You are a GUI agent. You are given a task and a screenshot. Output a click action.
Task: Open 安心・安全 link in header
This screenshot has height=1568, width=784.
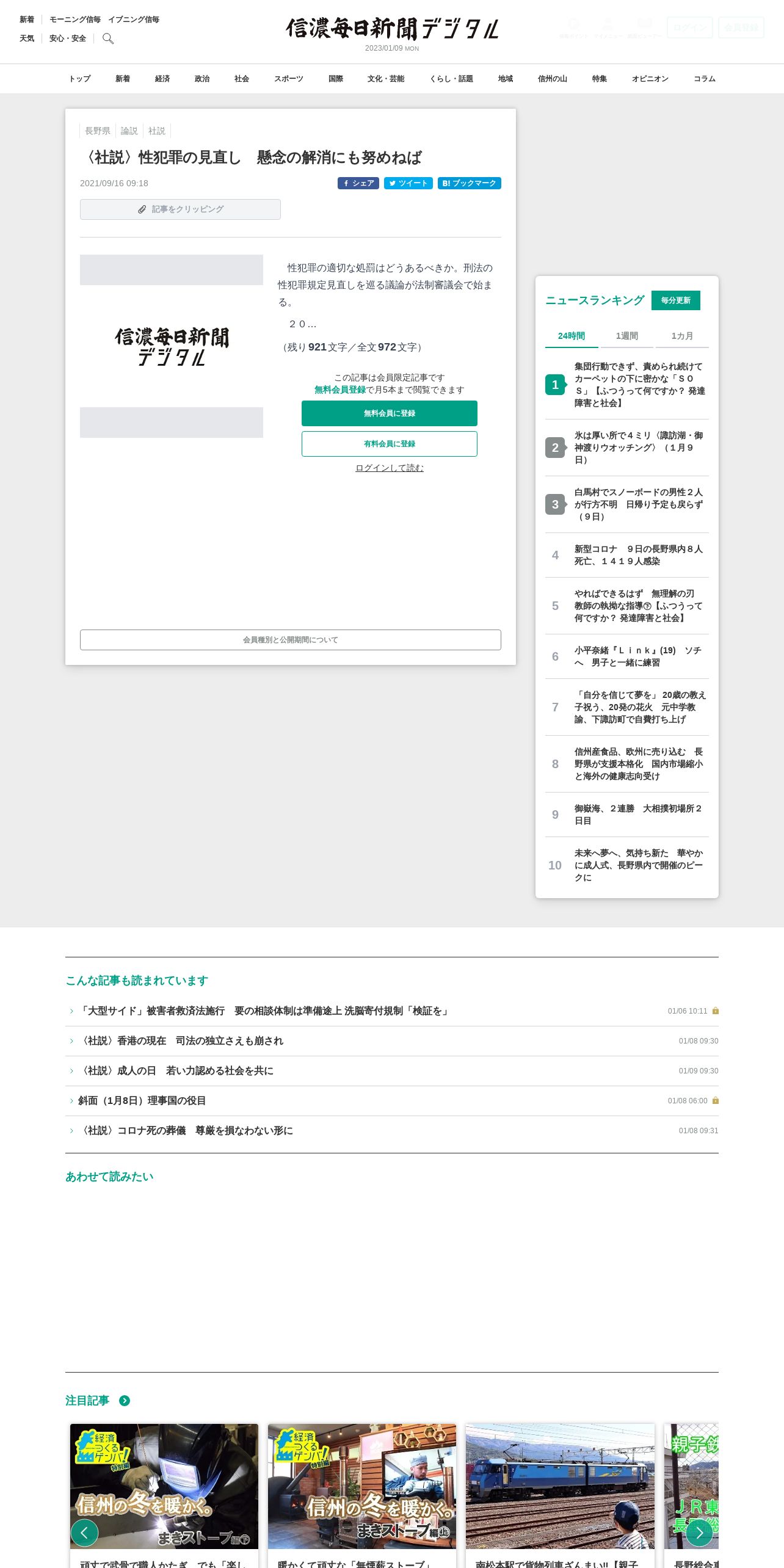68,38
